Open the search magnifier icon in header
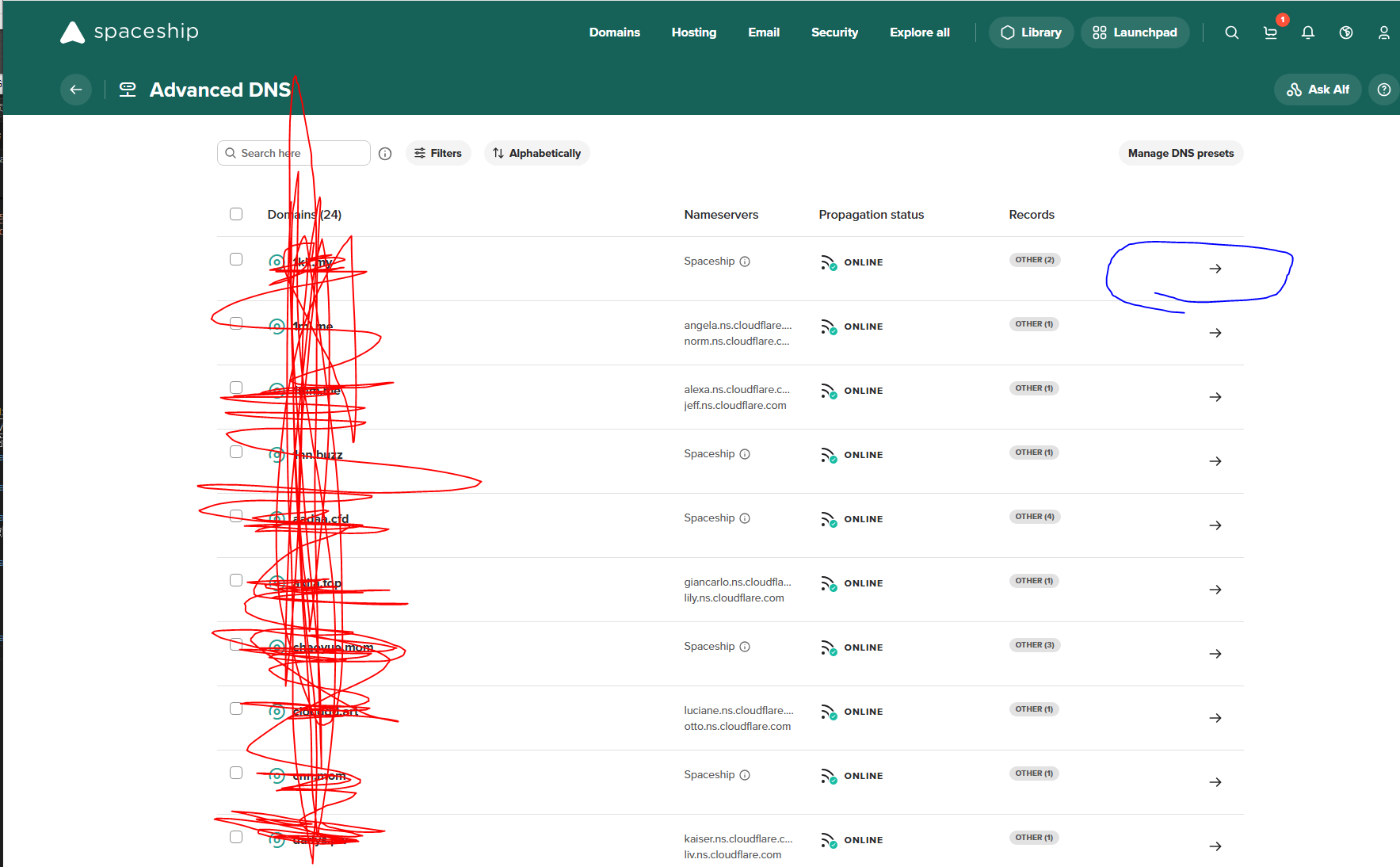The image size is (1400, 867). click(x=1231, y=32)
